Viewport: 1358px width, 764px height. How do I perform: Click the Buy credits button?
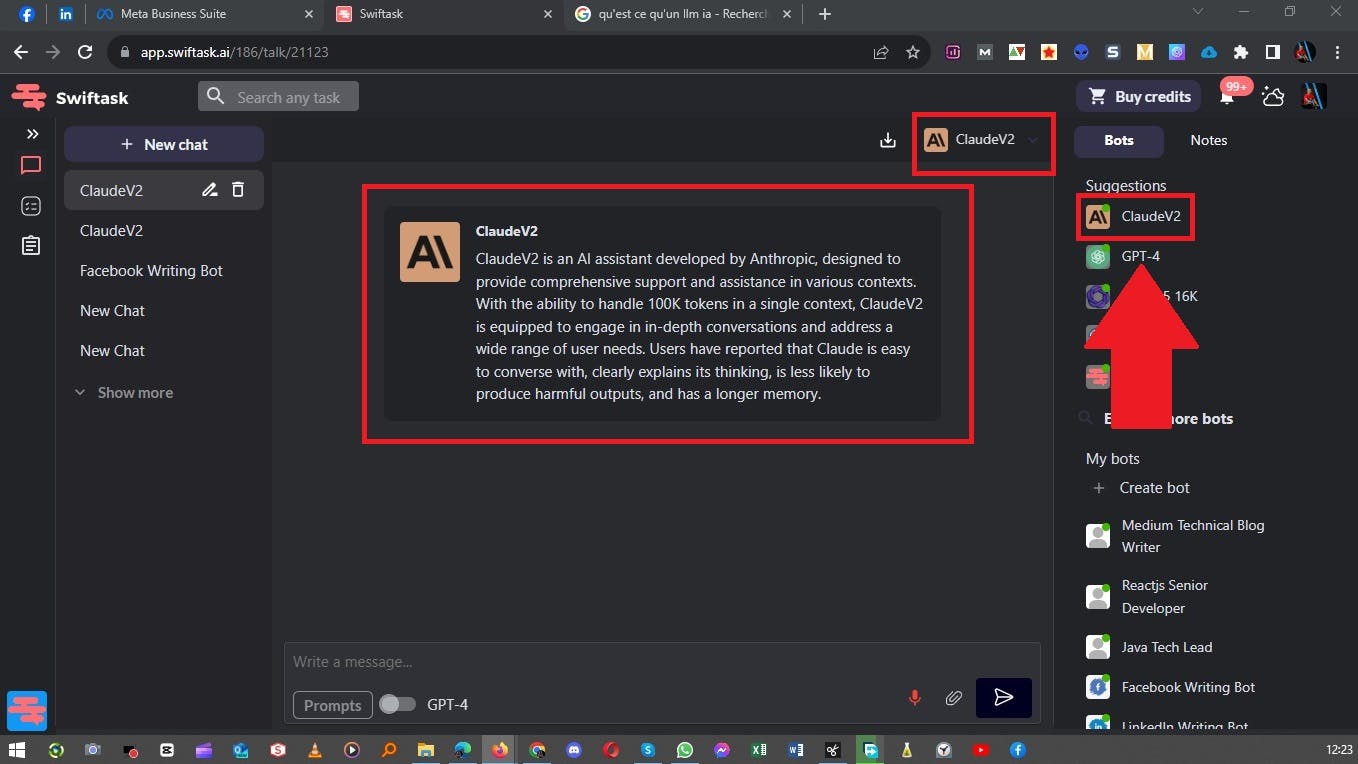coord(1139,97)
